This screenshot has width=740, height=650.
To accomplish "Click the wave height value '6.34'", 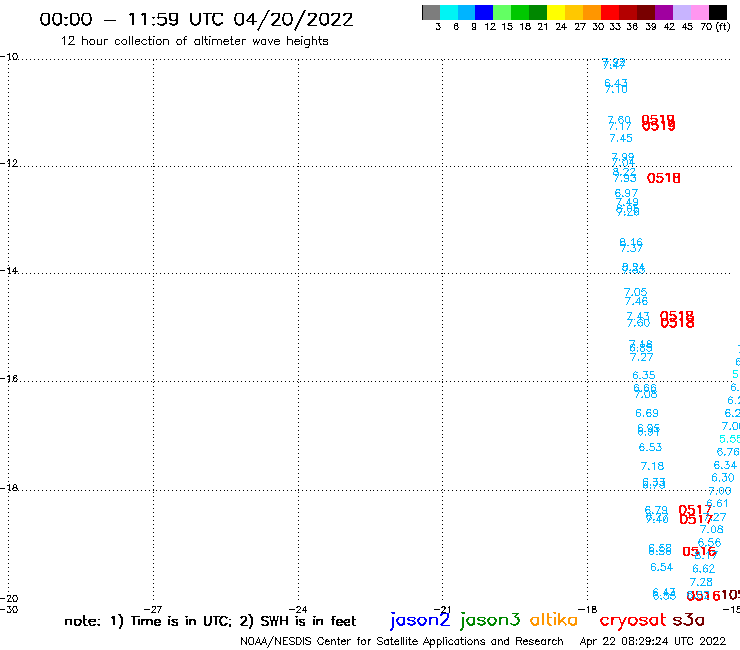I will click(x=725, y=465).
